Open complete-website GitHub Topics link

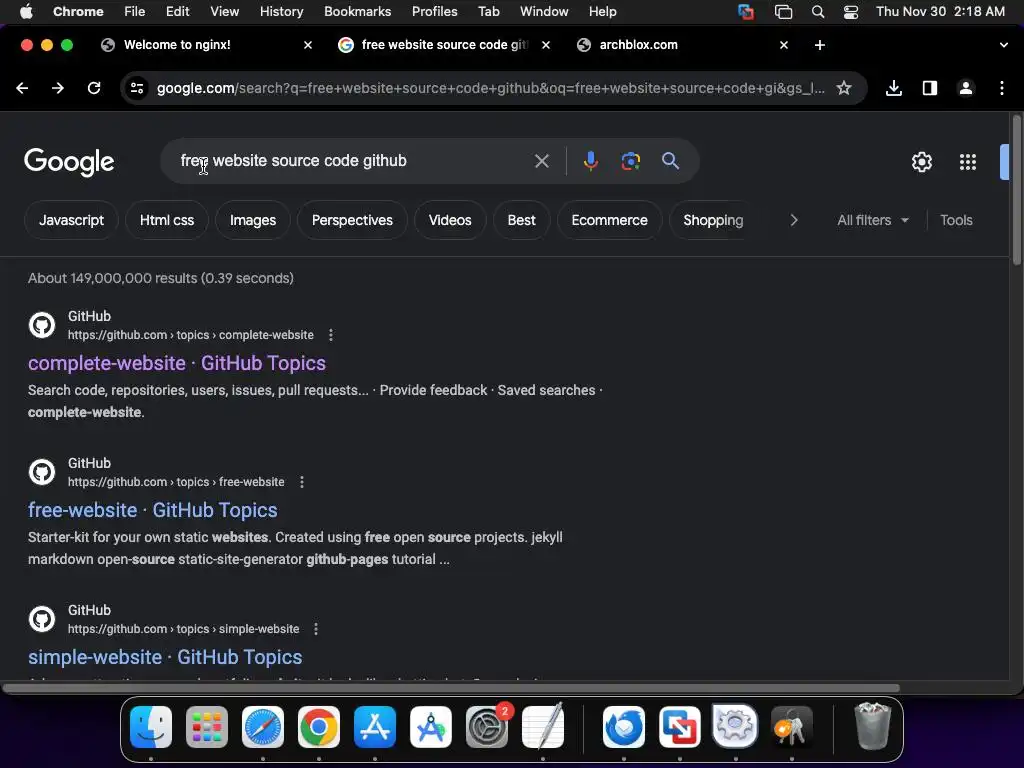click(176, 363)
